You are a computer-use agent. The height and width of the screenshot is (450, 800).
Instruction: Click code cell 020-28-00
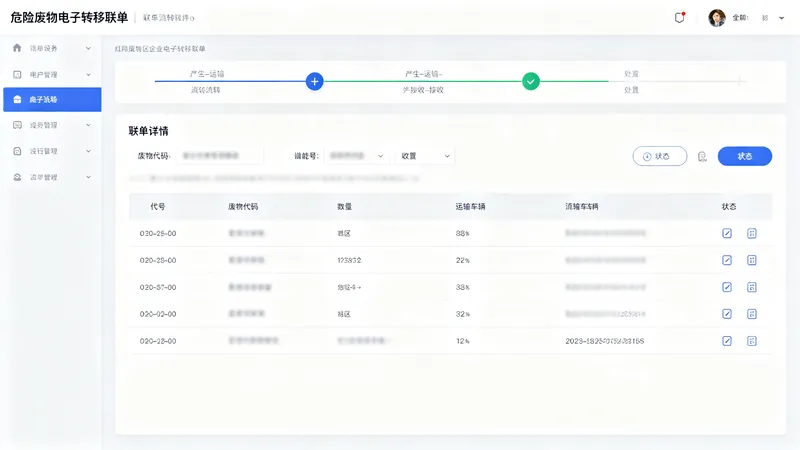[158, 260]
